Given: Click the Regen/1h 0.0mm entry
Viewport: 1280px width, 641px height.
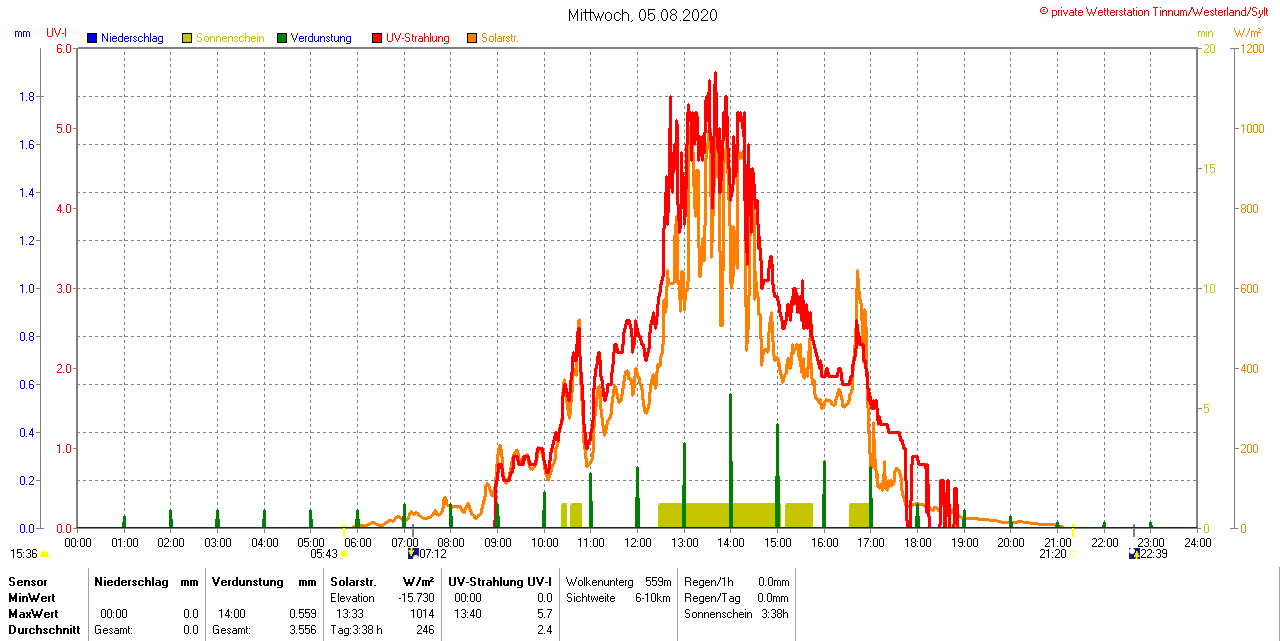Looking at the screenshot, I should tap(737, 581).
